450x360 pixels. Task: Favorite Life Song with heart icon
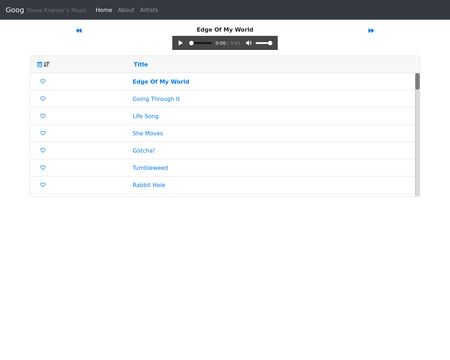43,116
